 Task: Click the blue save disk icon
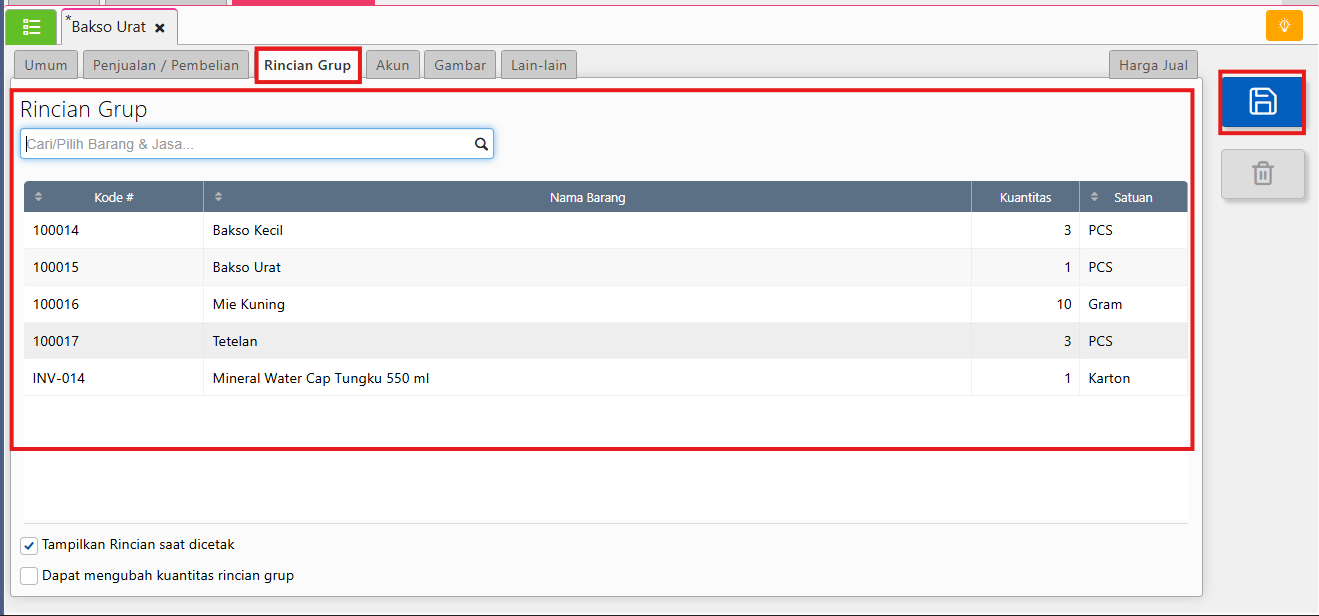pos(1262,101)
